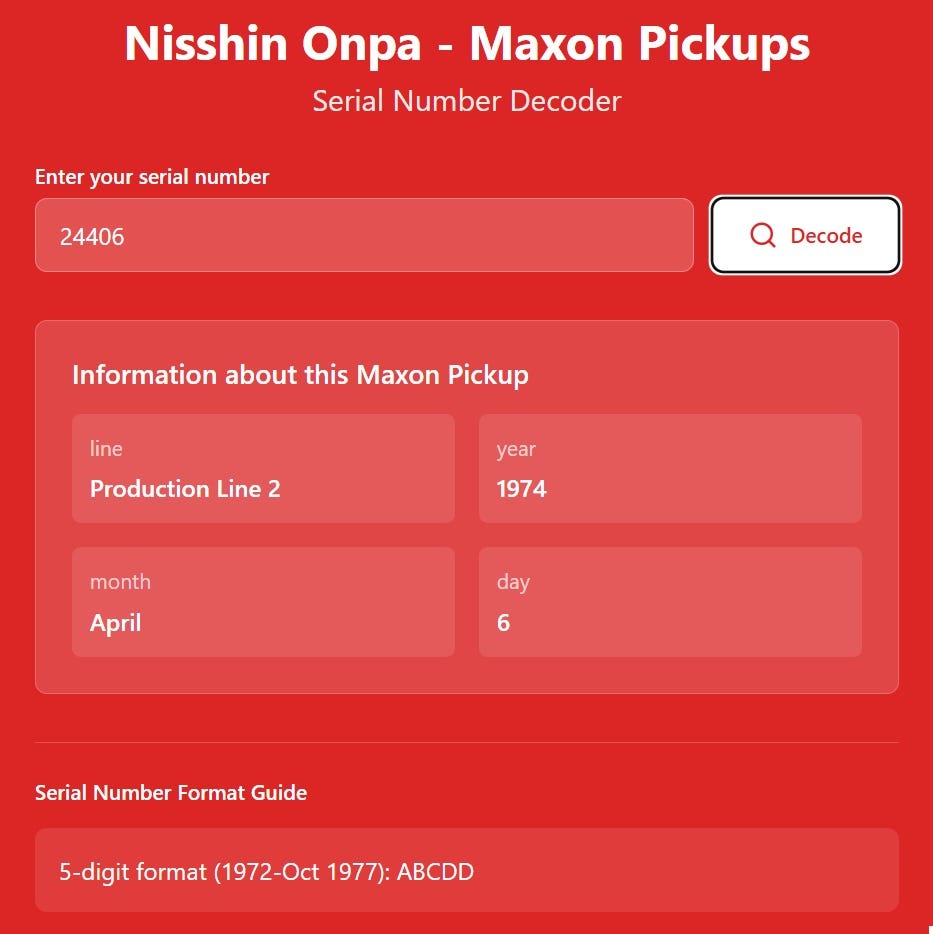Select the '1974' year value
The image size is (933, 934).
coord(521,489)
